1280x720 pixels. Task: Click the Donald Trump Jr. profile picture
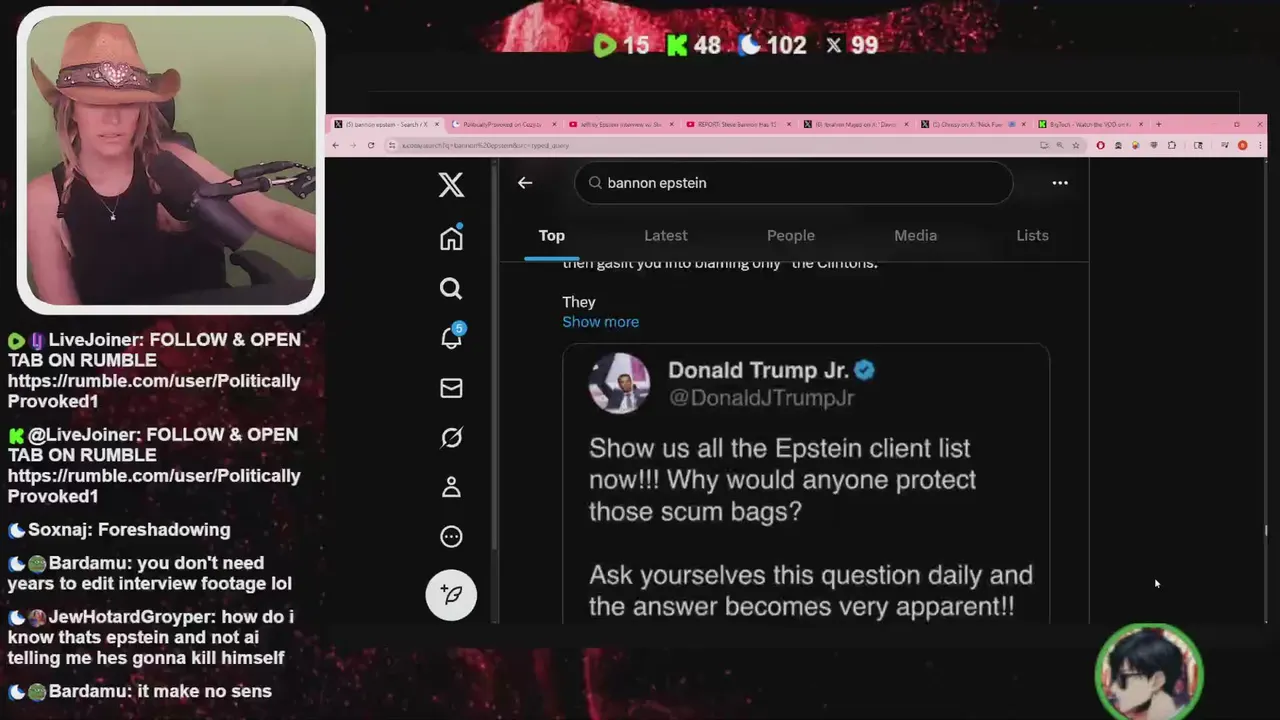tap(619, 383)
